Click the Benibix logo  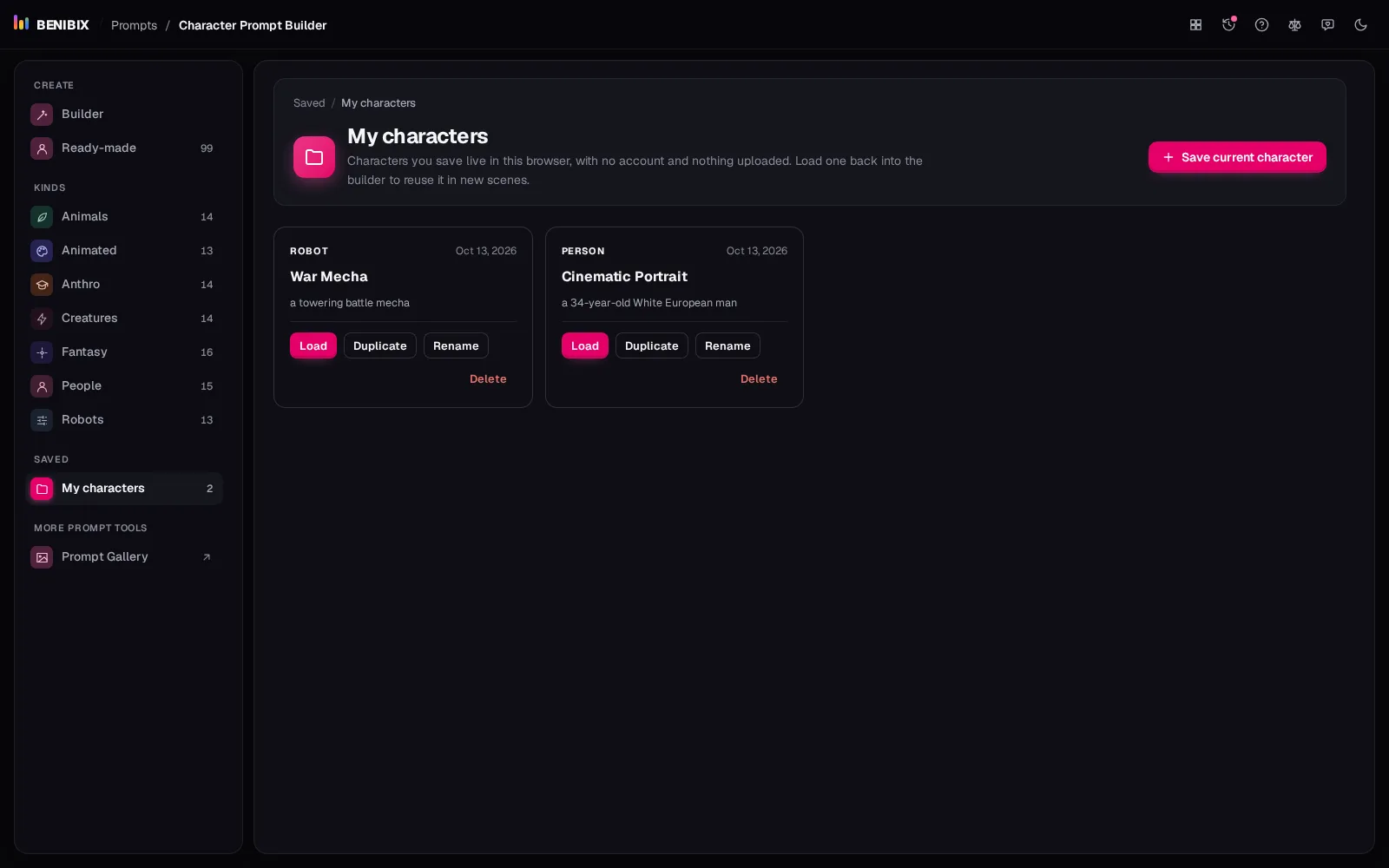tap(51, 24)
